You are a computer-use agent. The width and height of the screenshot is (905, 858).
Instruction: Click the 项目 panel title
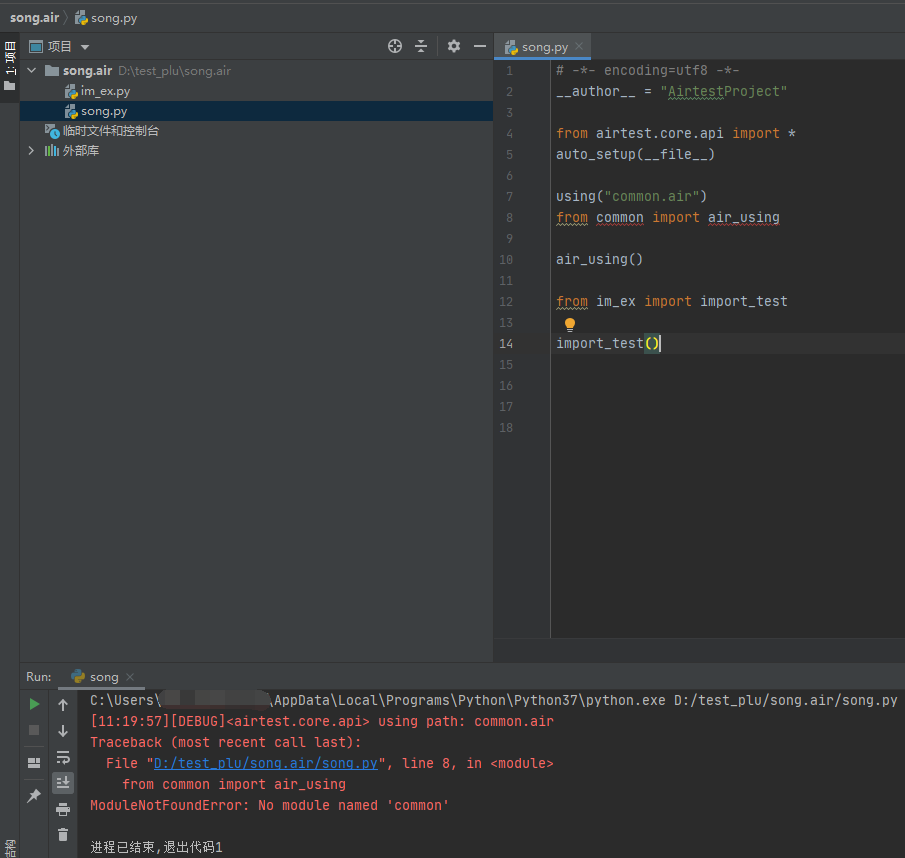(59, 47)
